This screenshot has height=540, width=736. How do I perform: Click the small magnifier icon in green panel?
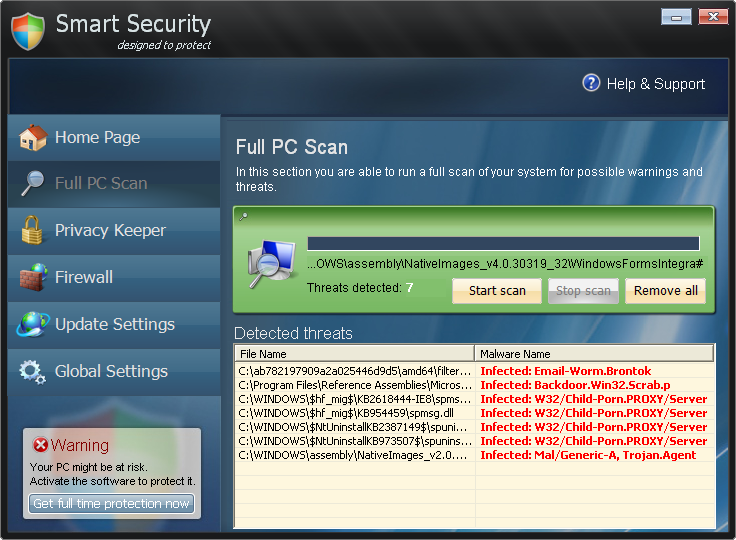[243, 216]
